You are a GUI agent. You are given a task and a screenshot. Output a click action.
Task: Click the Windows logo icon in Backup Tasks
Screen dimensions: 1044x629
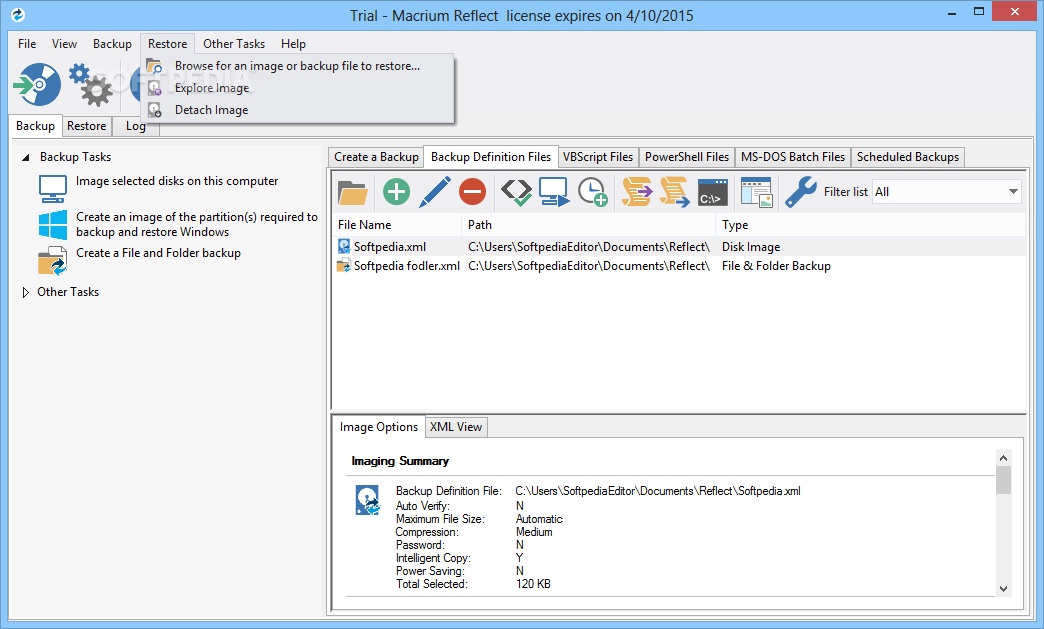[53, 225]
